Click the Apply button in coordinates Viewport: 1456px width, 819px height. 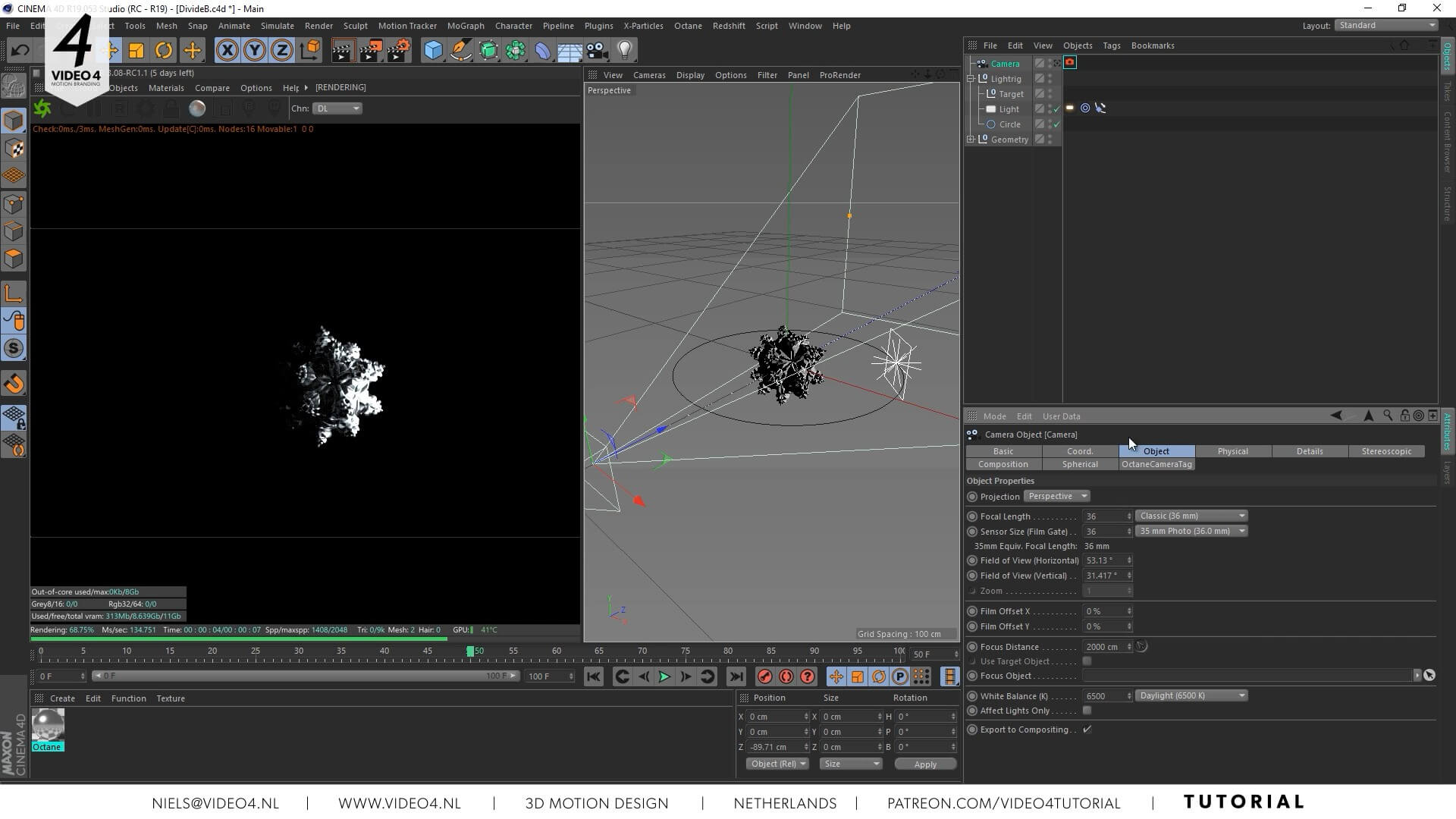point(924,764)
